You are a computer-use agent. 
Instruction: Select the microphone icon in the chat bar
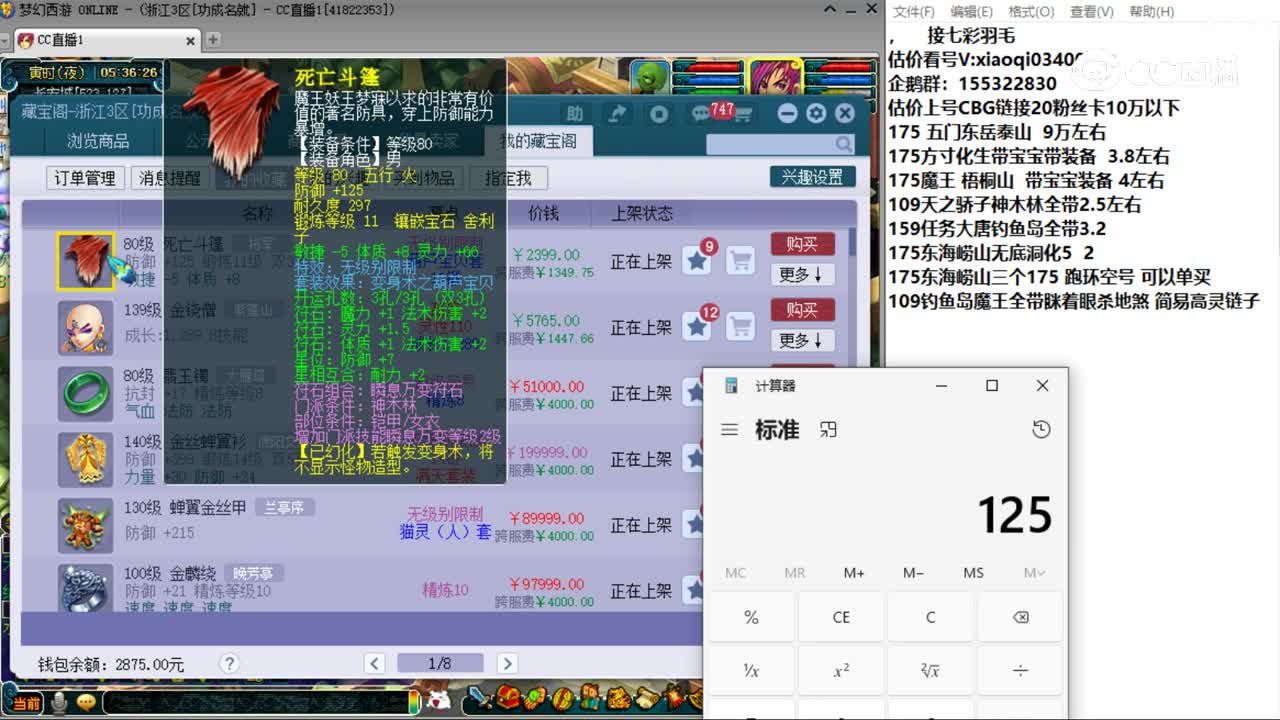pos(59,704)
